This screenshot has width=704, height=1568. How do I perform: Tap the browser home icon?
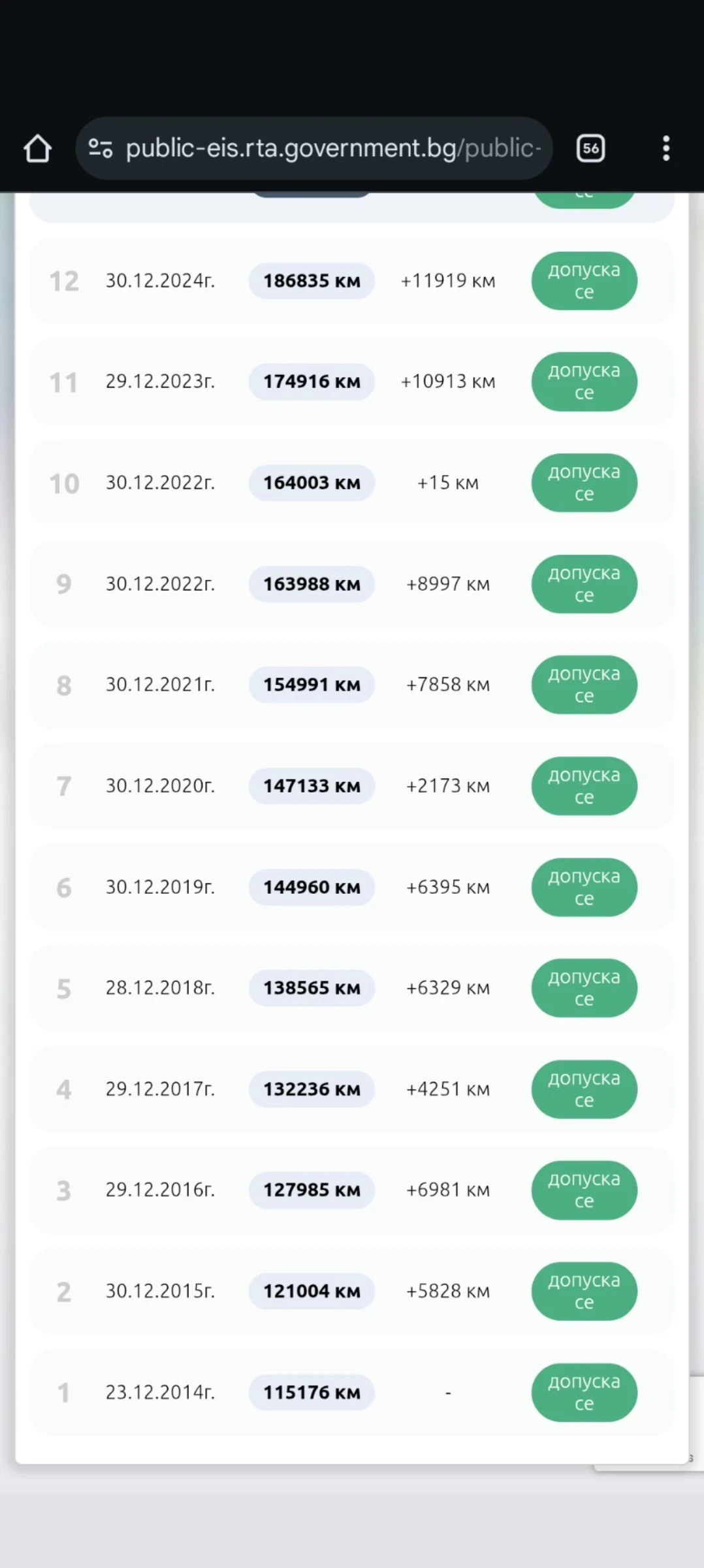coord(37,148)
